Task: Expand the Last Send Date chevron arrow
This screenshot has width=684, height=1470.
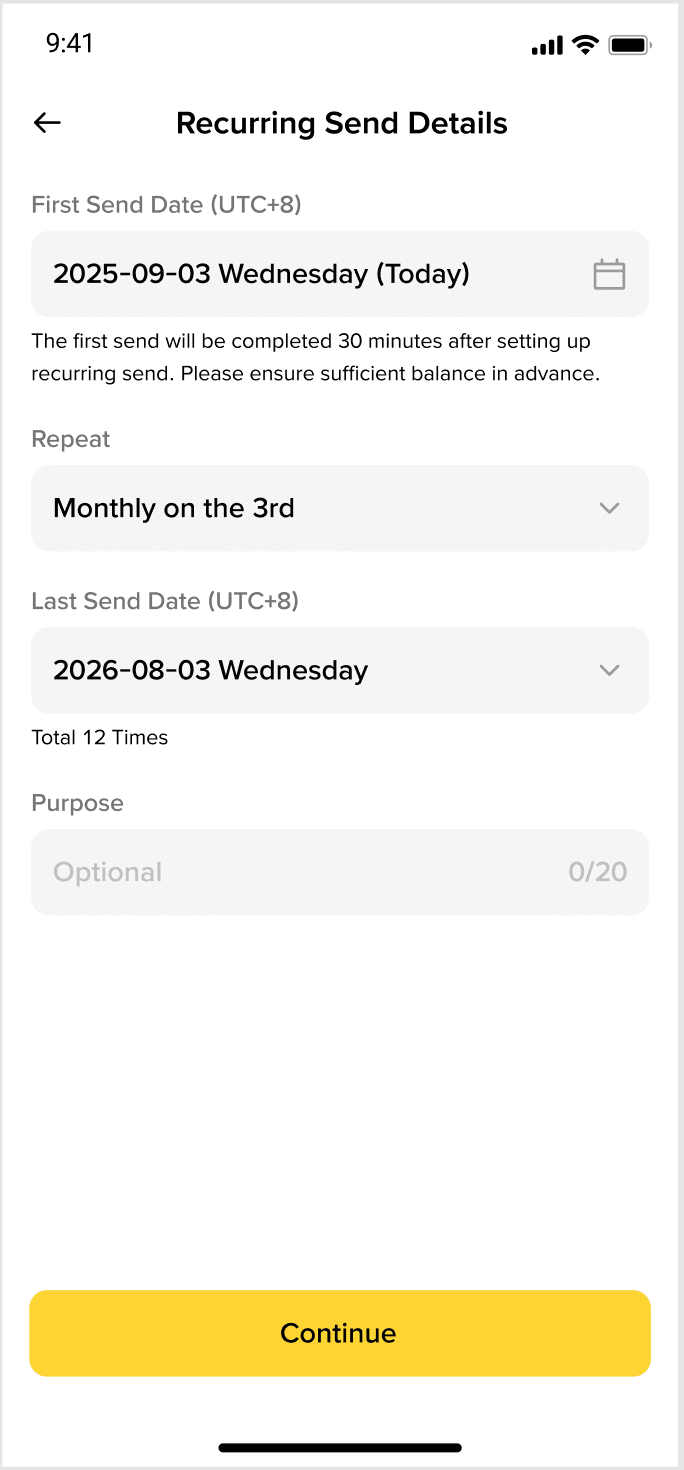Action: (x=609, y=670)
